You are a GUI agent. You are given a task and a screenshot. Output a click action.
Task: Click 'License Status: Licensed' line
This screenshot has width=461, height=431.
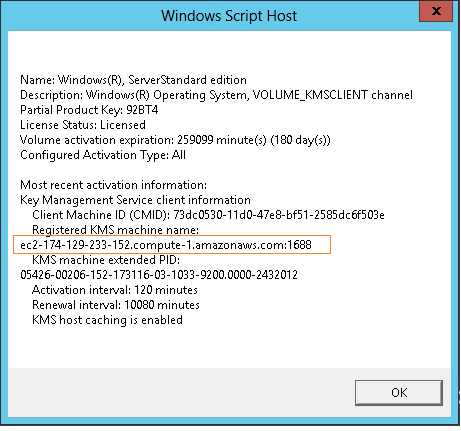[x=83, y=125]
